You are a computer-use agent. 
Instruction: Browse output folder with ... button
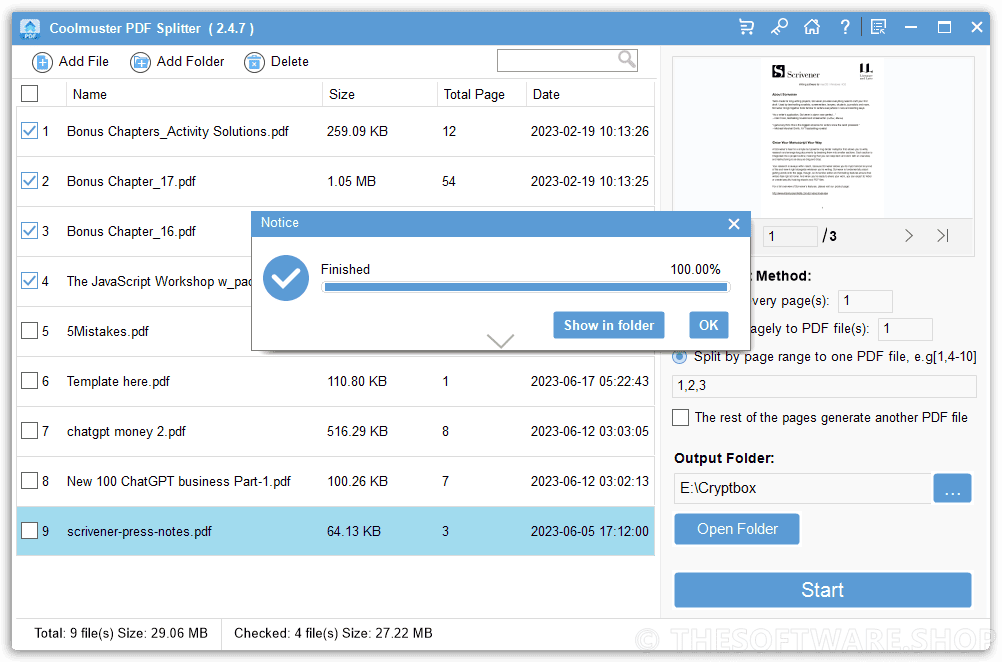pyautogui.click(x=952, y=488)
